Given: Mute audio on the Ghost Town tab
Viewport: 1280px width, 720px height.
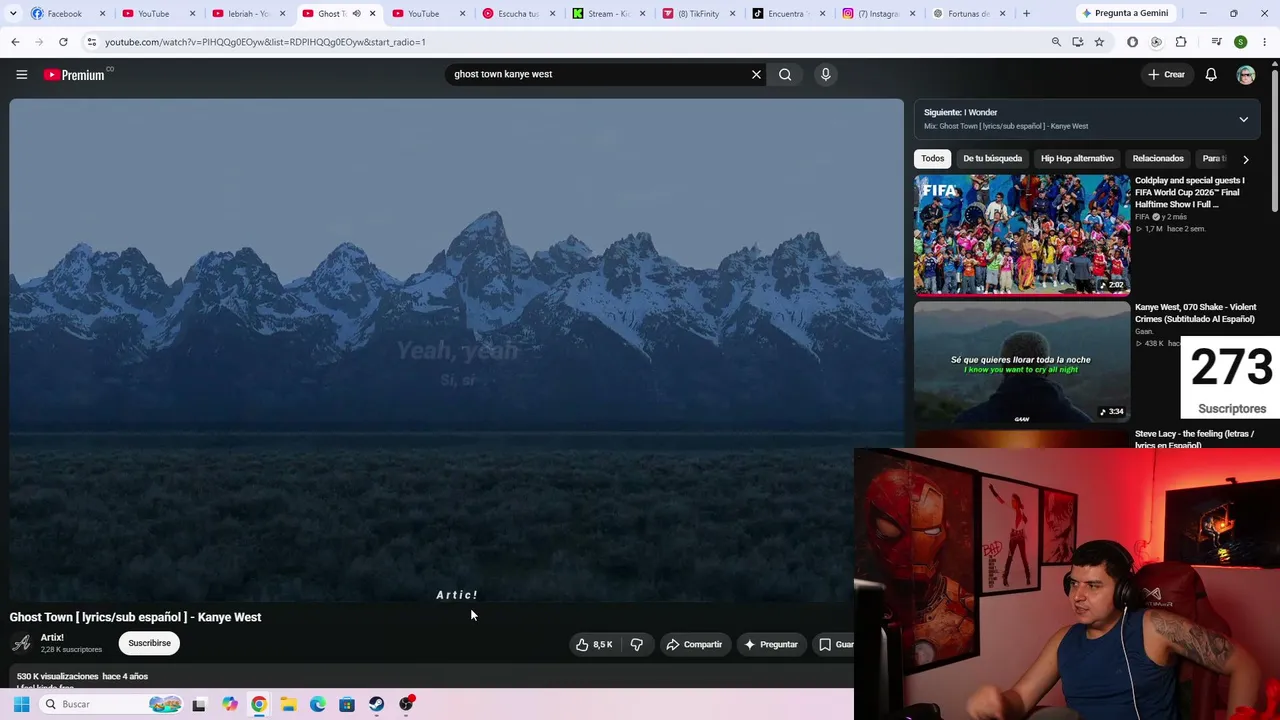Looking at the screenshot, I should point(356,14).
